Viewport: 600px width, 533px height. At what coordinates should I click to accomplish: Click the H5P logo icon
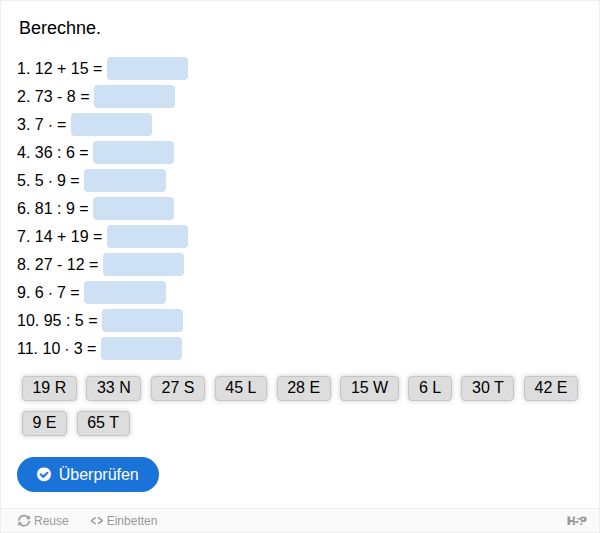click(x=577, y=521)
